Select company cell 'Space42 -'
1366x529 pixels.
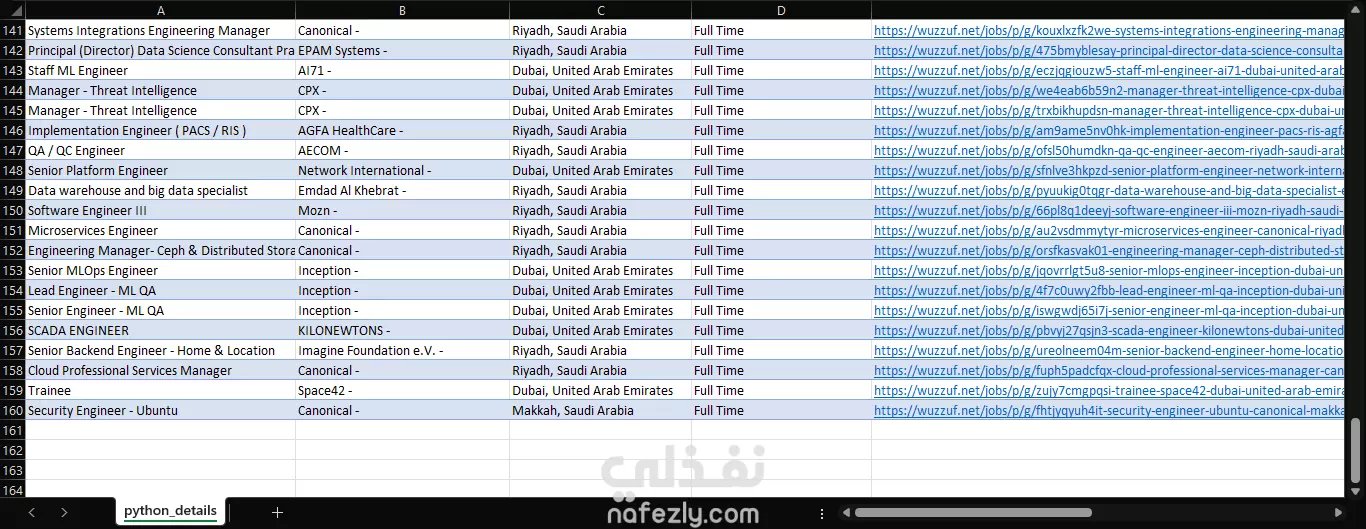coord(403,390)
